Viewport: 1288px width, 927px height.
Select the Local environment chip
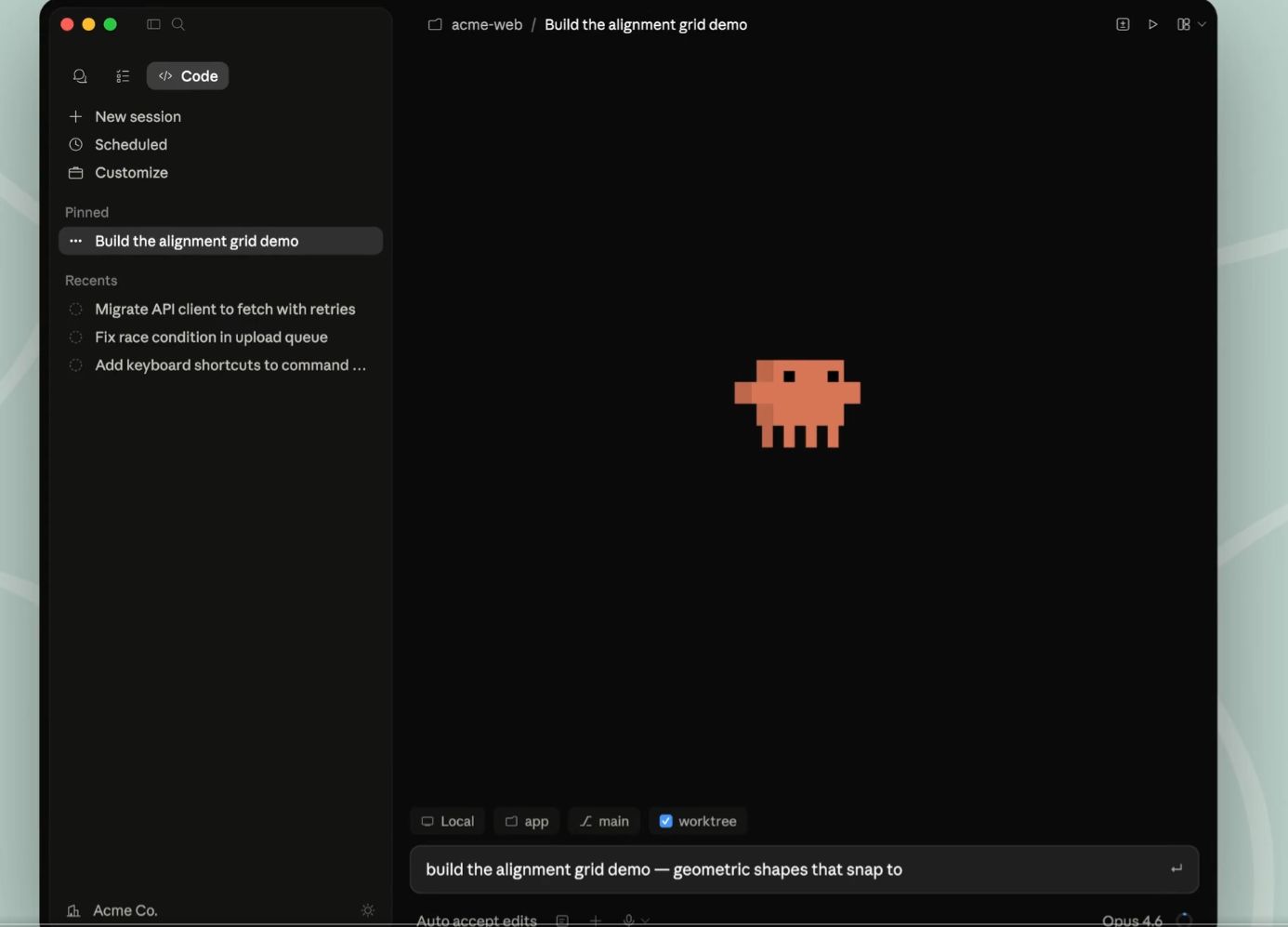447,821
